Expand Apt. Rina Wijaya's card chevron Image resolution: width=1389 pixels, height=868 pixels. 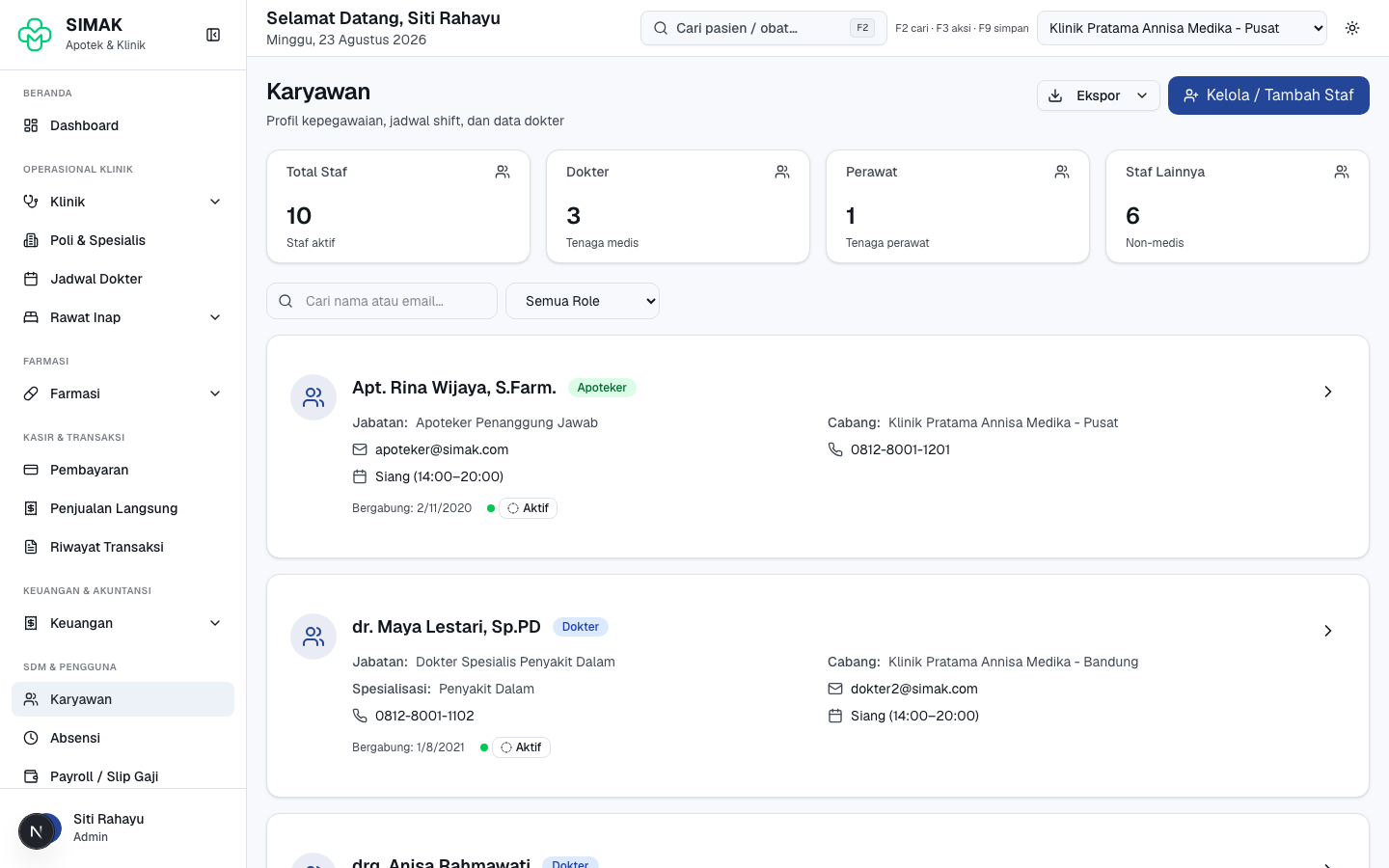[x=1328, y=392]
